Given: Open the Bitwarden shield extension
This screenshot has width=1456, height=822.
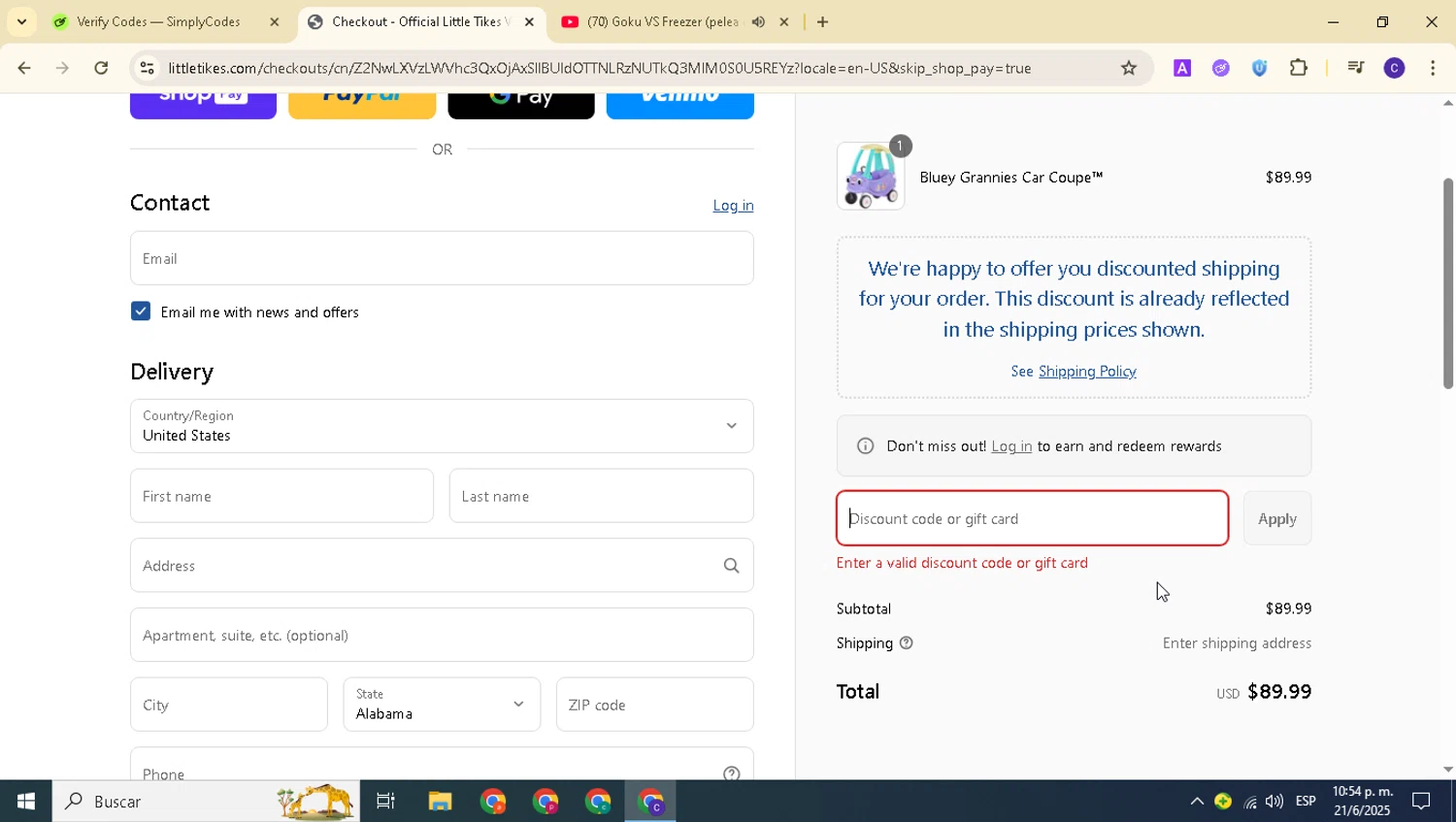Looking at the screenshot, I should 1260,68.
